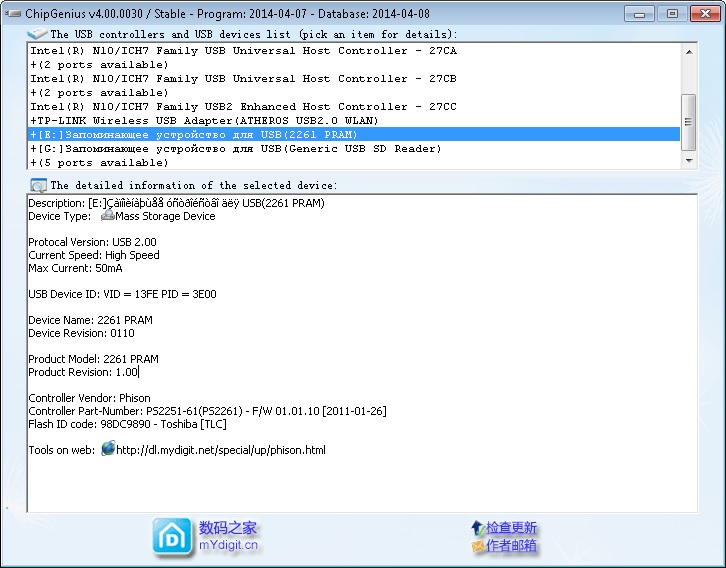Click the device list scroll down arrow
The height and width of the screenshot is (568, 726).
(689, 161)
